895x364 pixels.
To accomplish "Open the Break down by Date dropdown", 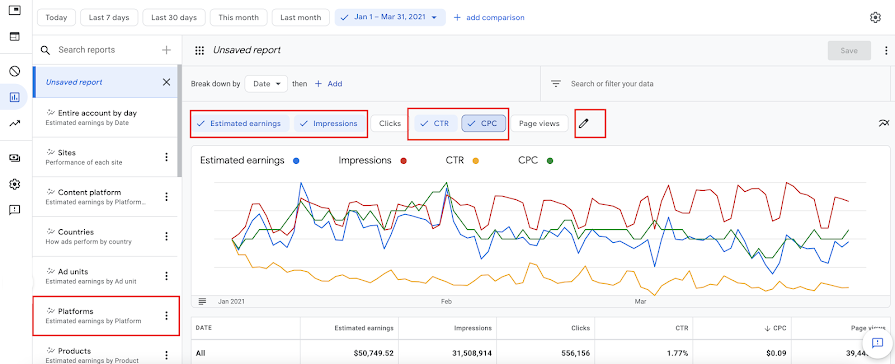I will (x=266, y=84).
